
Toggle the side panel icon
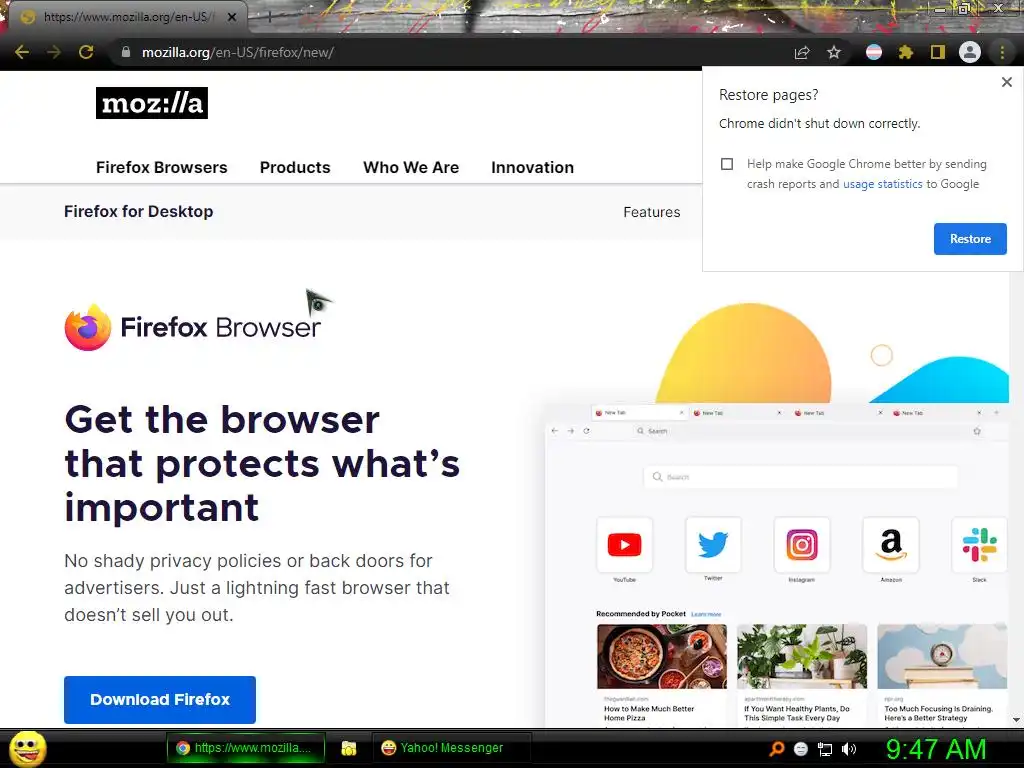point(938,52)
